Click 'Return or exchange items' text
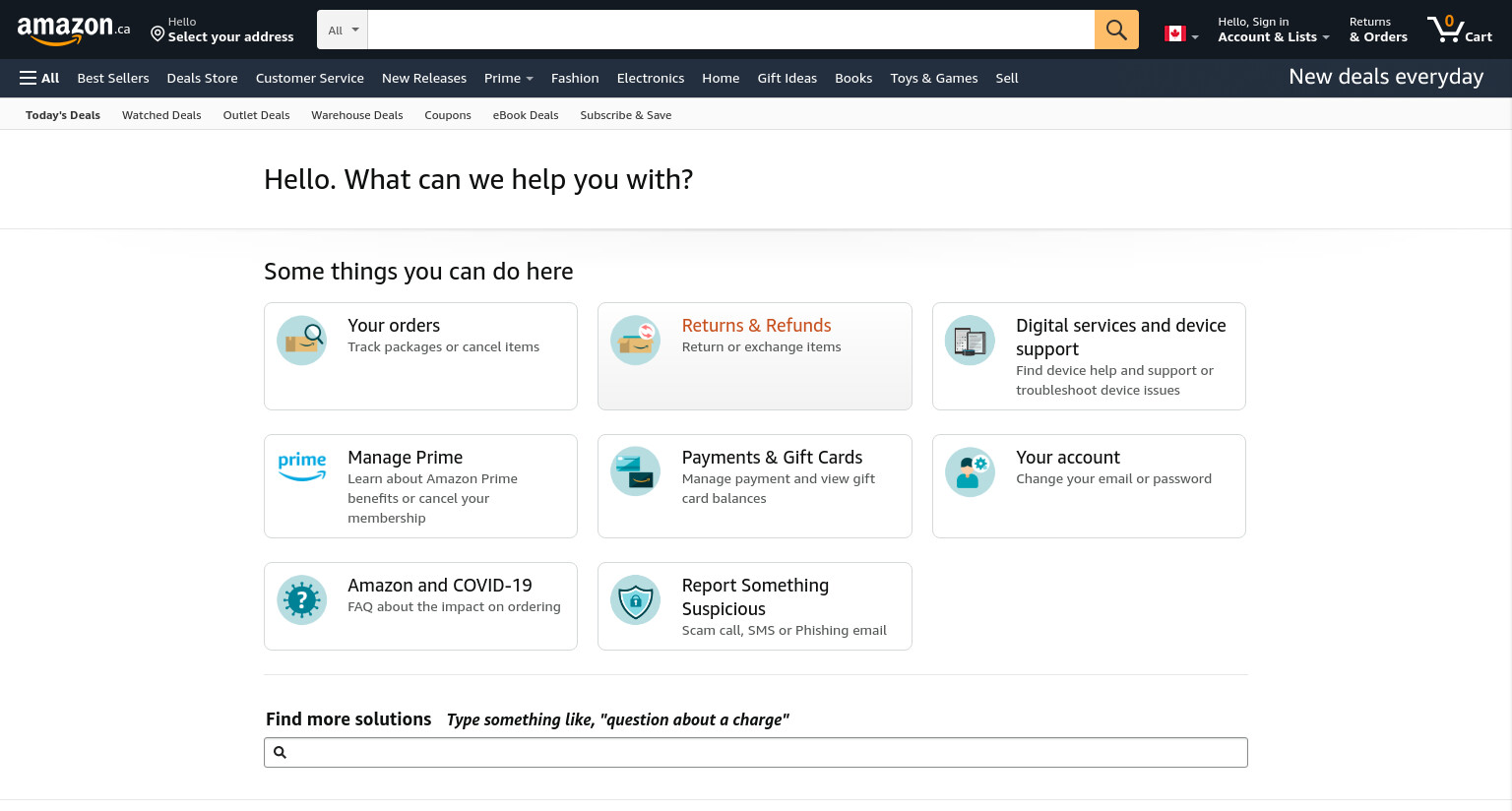This screenshot has height=811, width=1512. [x=761, y=347]
